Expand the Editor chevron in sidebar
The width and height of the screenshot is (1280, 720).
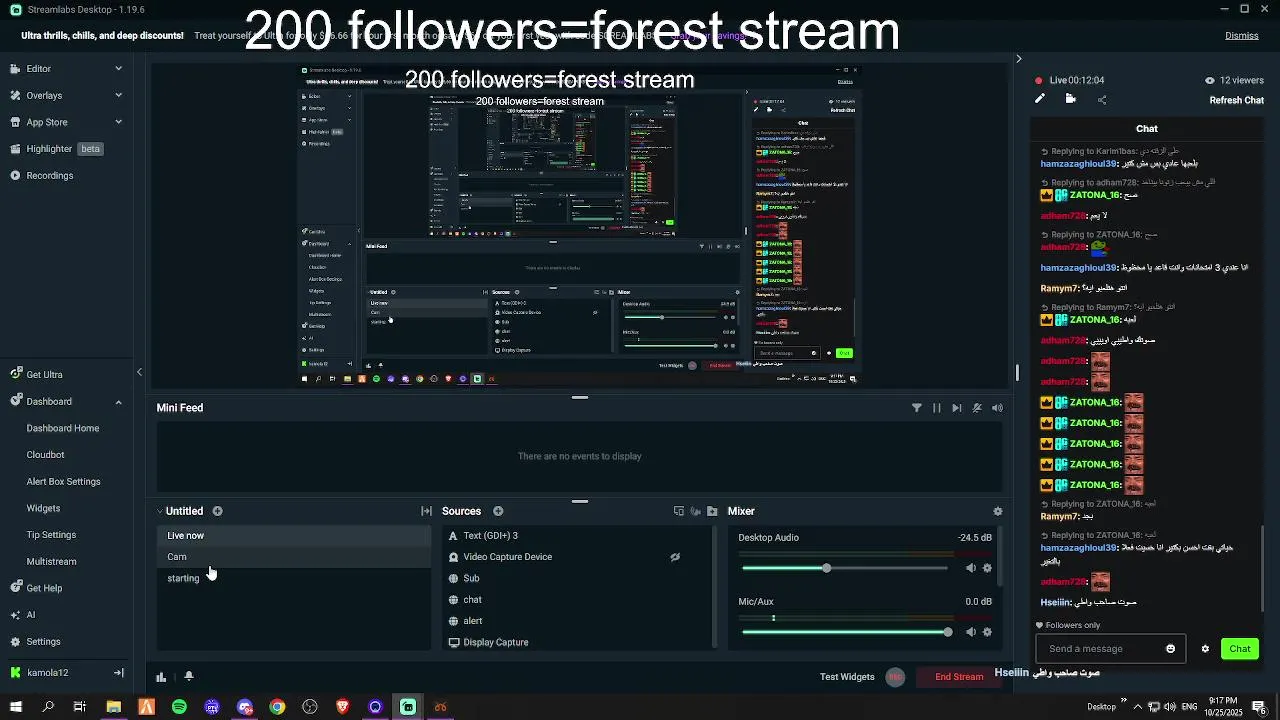[118, 69]
